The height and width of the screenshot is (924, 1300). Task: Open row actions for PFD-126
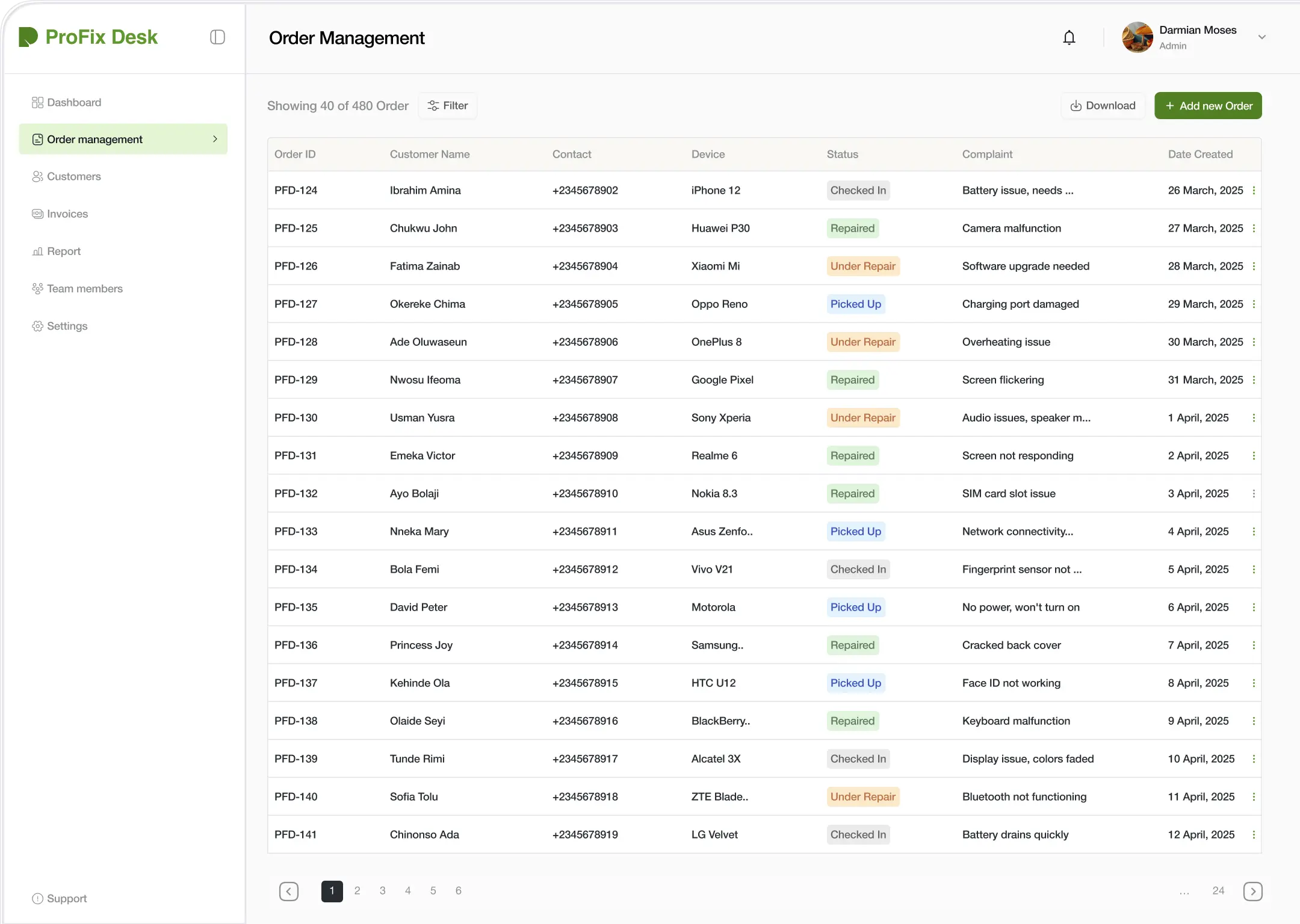(1254, 266)
